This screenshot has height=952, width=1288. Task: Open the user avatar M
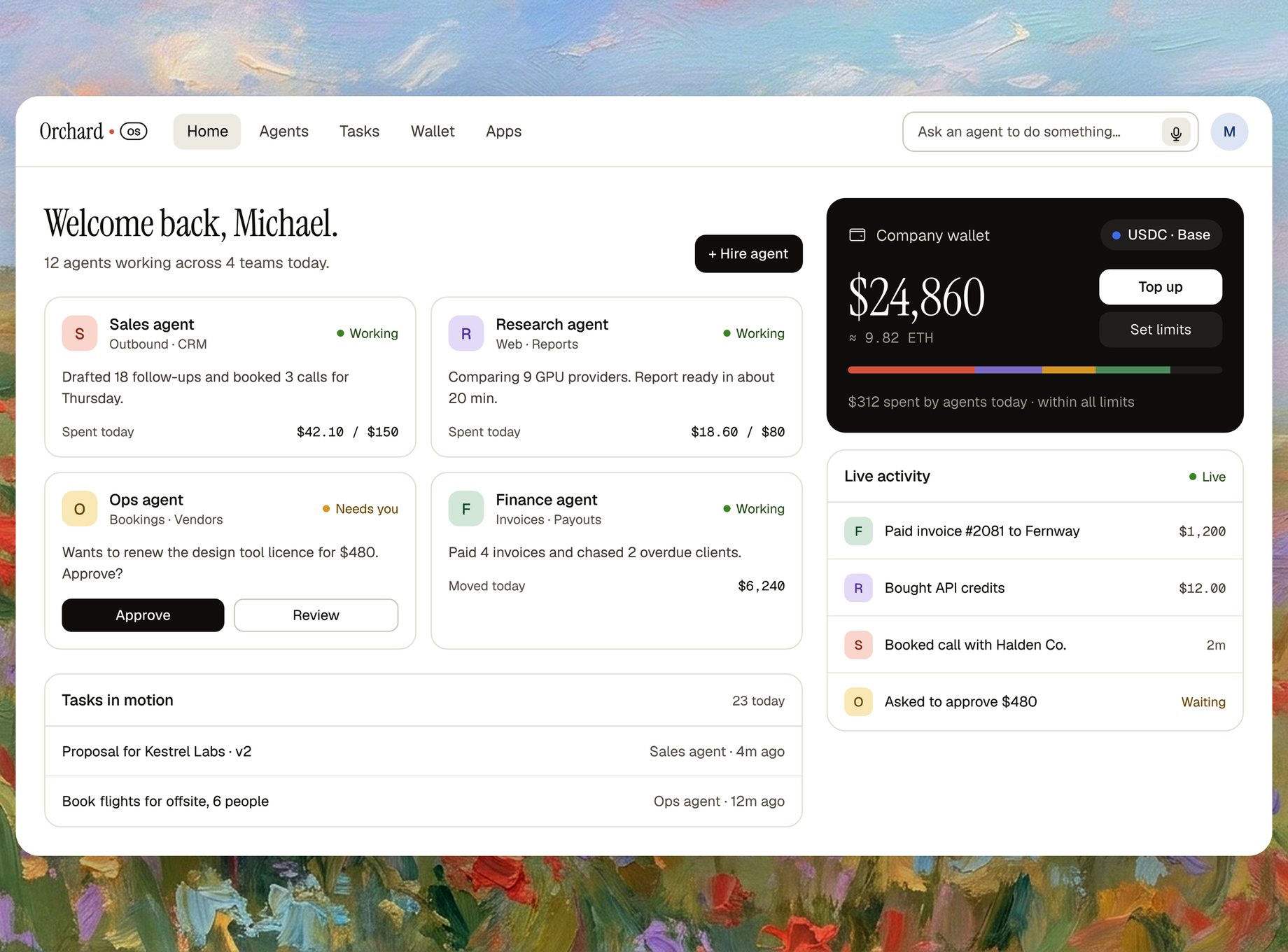point(1229,132)
